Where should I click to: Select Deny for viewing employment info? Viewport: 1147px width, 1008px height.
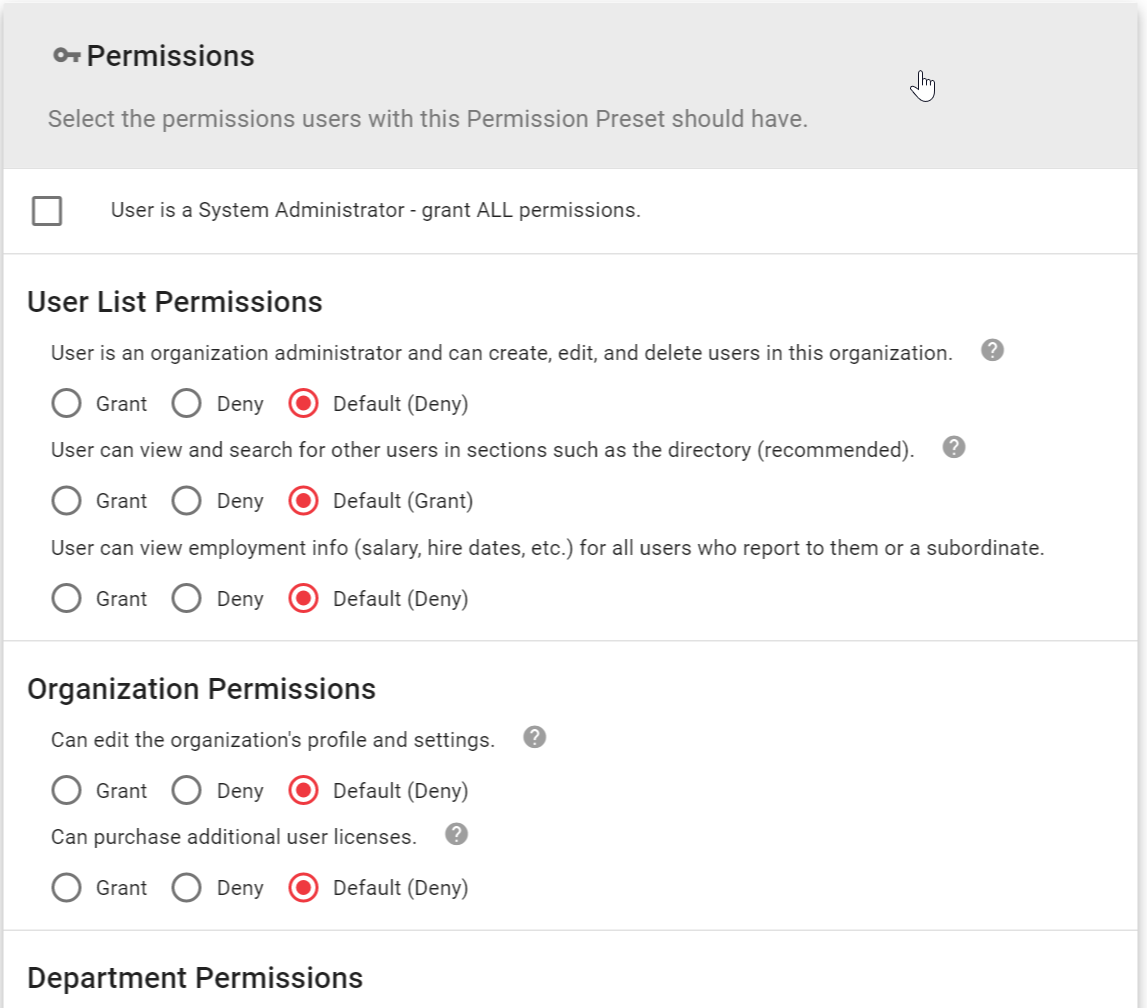(x=187, y=598)
